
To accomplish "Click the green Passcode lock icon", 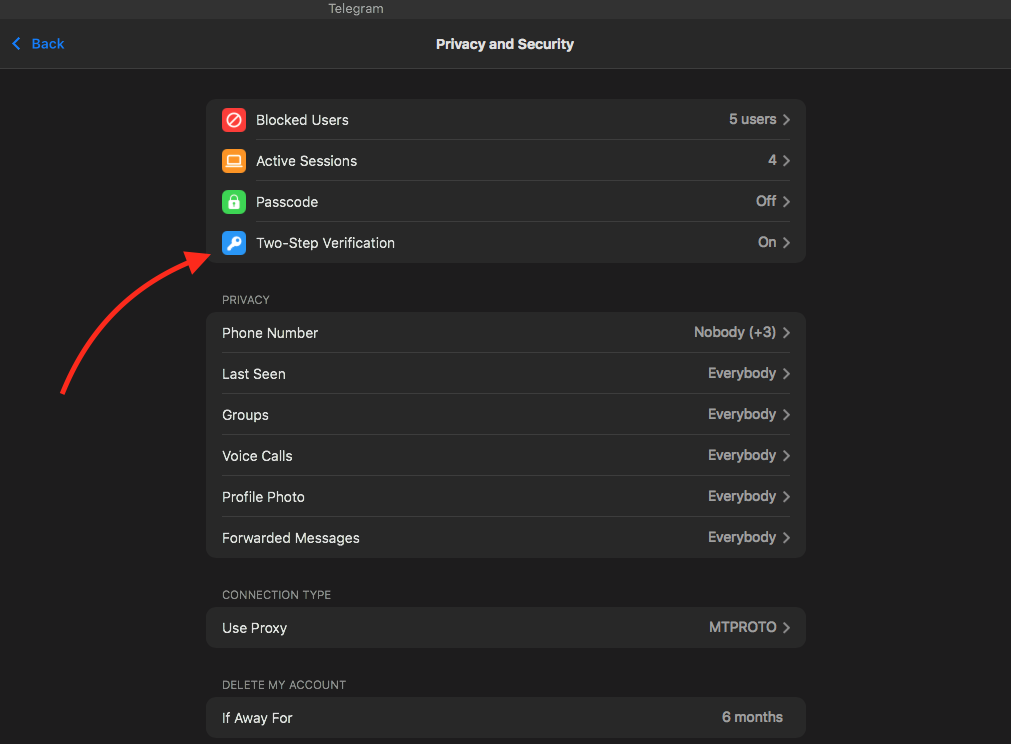I will pyautogui.click(x=234, y=202).
